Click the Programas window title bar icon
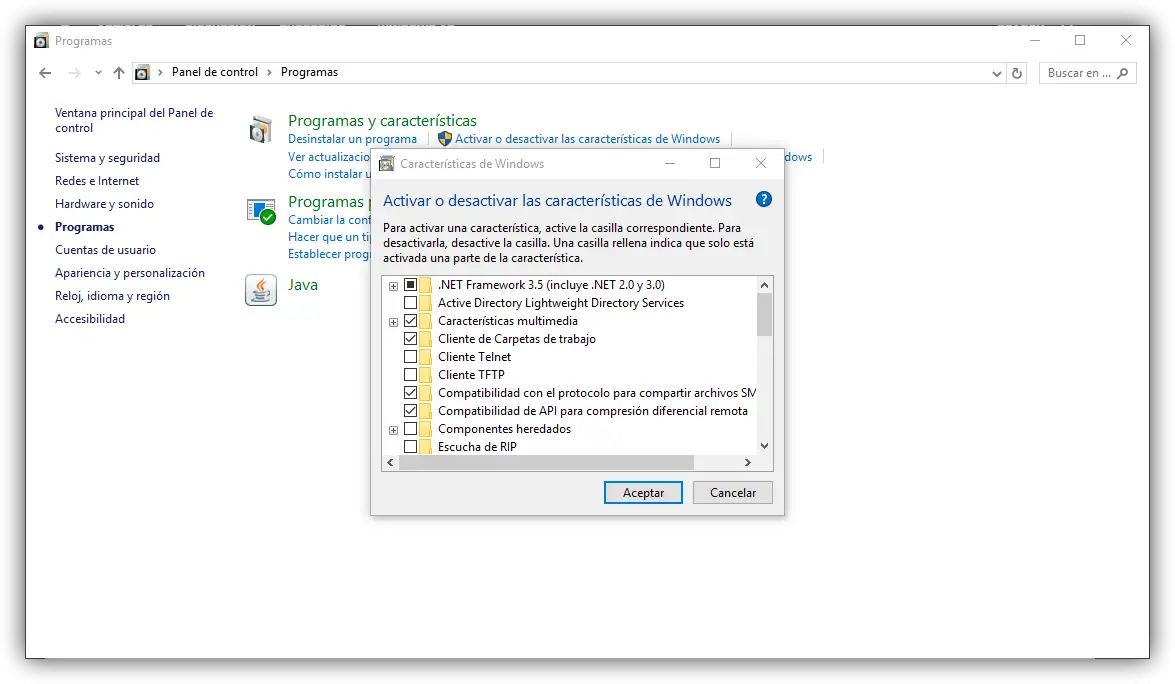1175x684 pixels. click(x=41, y=40)
